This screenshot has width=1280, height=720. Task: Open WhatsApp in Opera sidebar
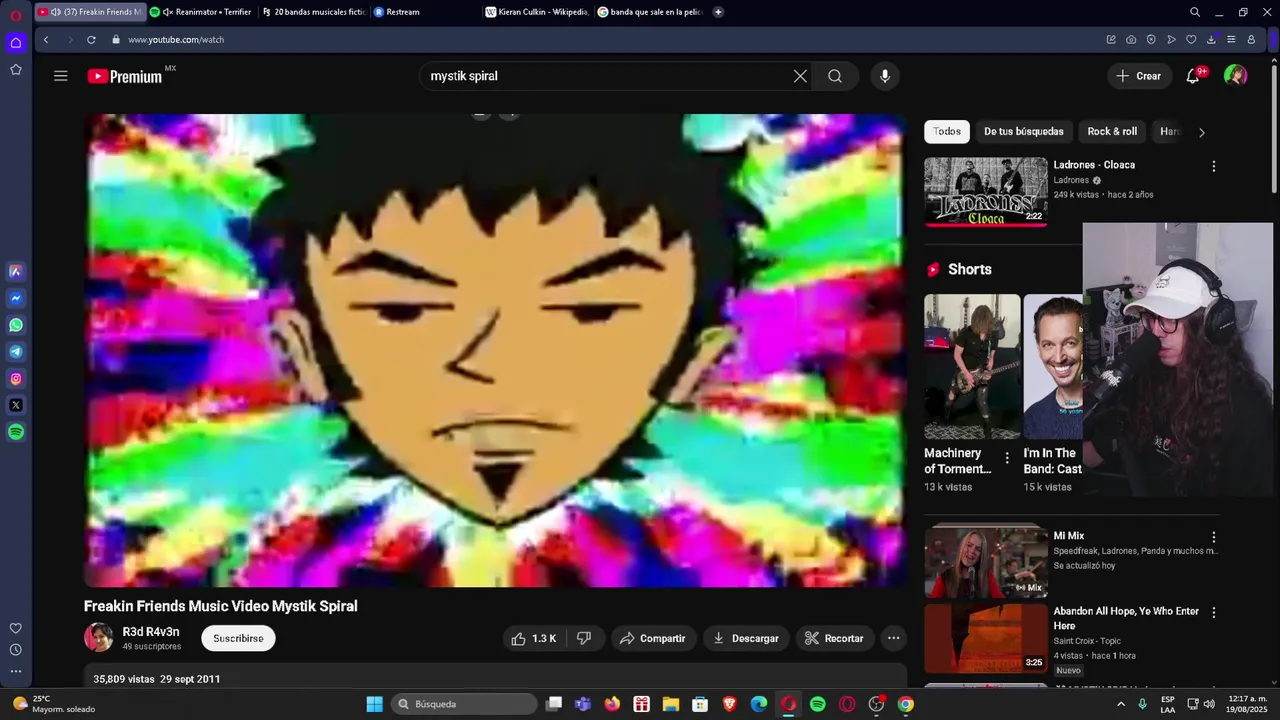16,325
